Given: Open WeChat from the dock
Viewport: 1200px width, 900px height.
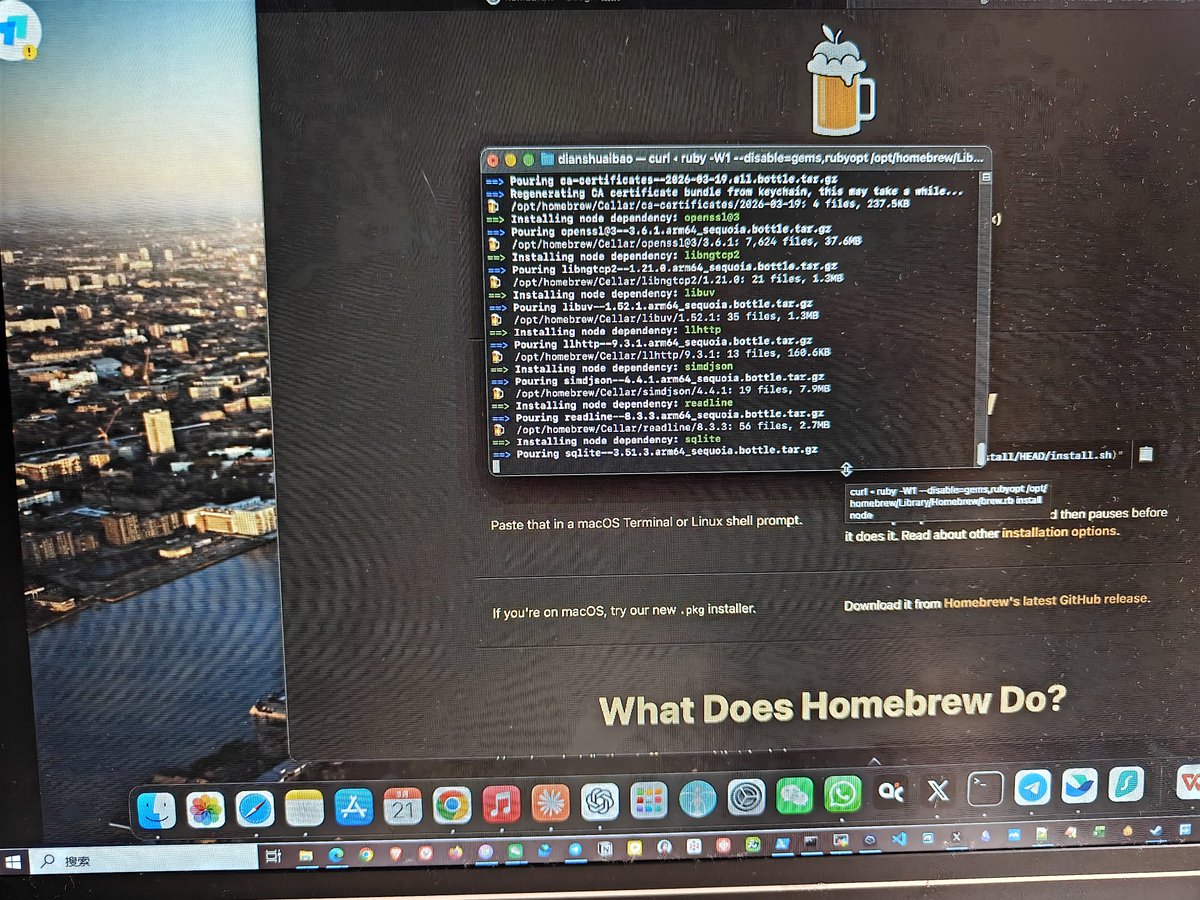Looking at the screenshot, I should tap(795, 796).
